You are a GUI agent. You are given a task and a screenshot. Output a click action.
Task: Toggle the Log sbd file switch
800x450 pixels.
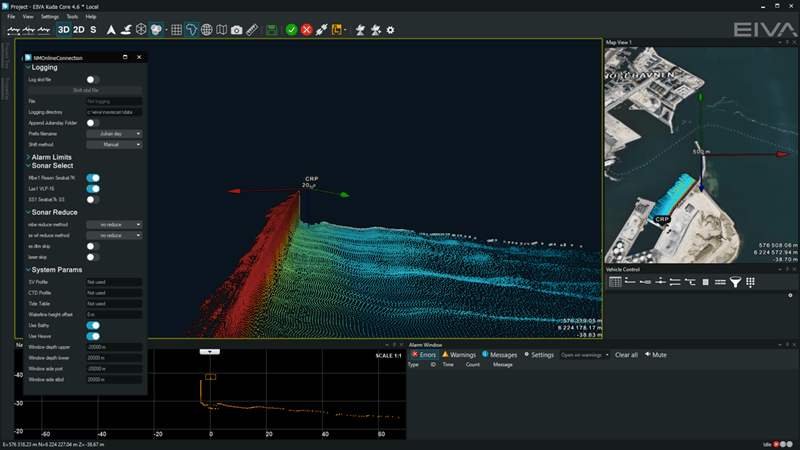pos(92,78)
